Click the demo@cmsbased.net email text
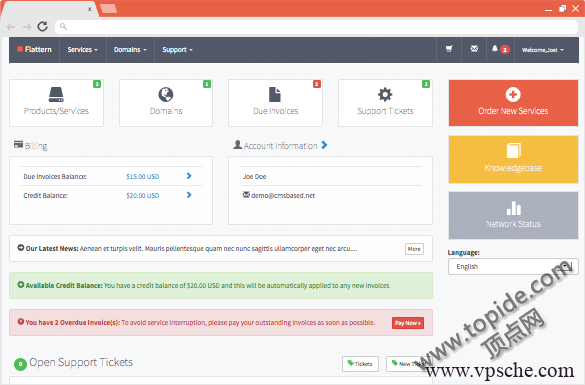Image resolution: width=585 pixels, height=385 pixels. tap(283, 195)
